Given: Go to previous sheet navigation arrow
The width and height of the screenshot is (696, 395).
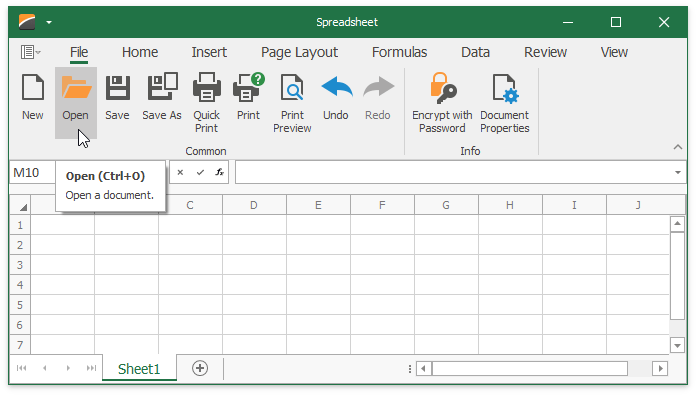Looking at the screenshot, I should [x=44, y=368].
